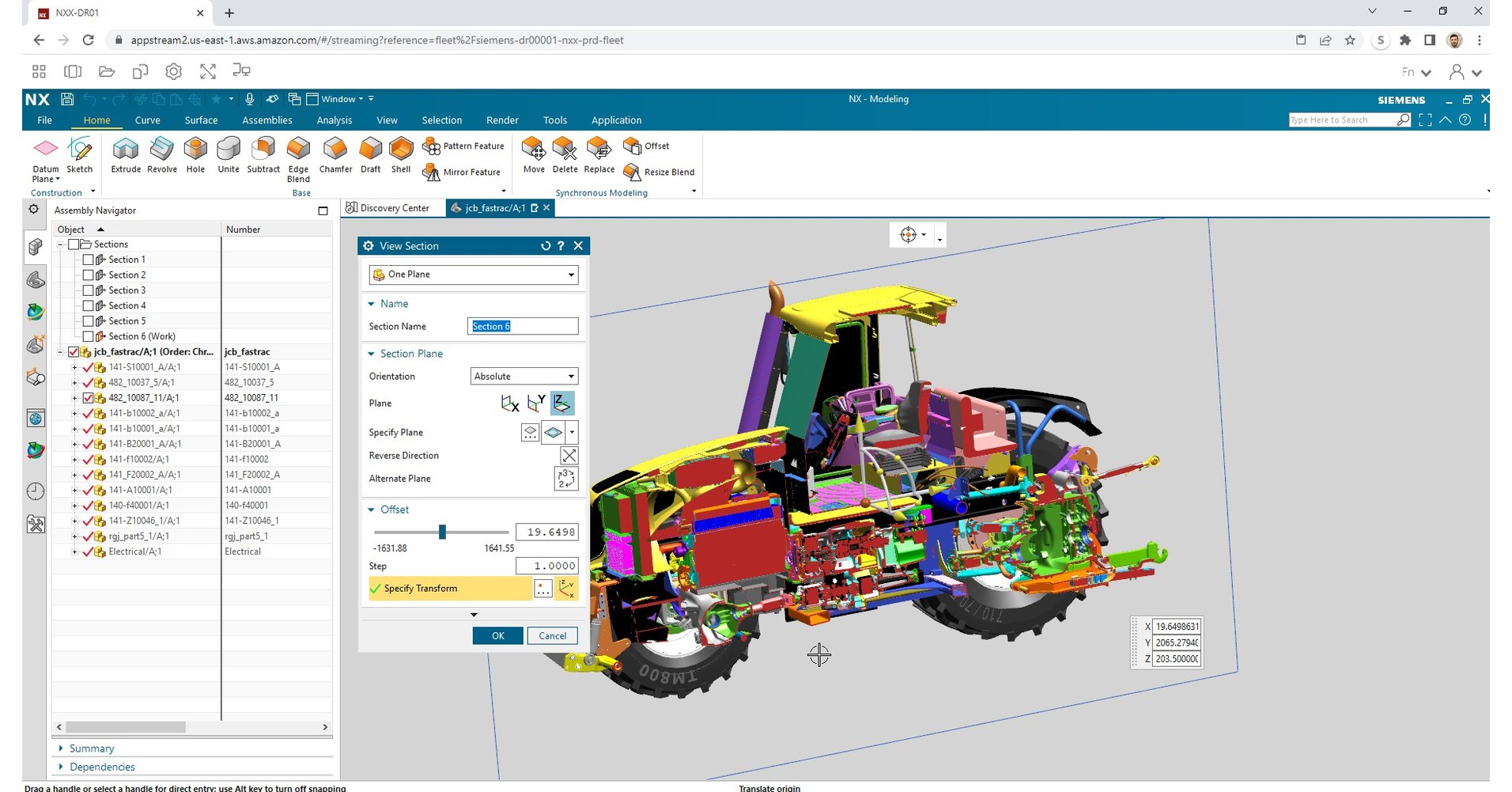Toggle Reverse Direction in View Section dialog

tap(569, 455)
